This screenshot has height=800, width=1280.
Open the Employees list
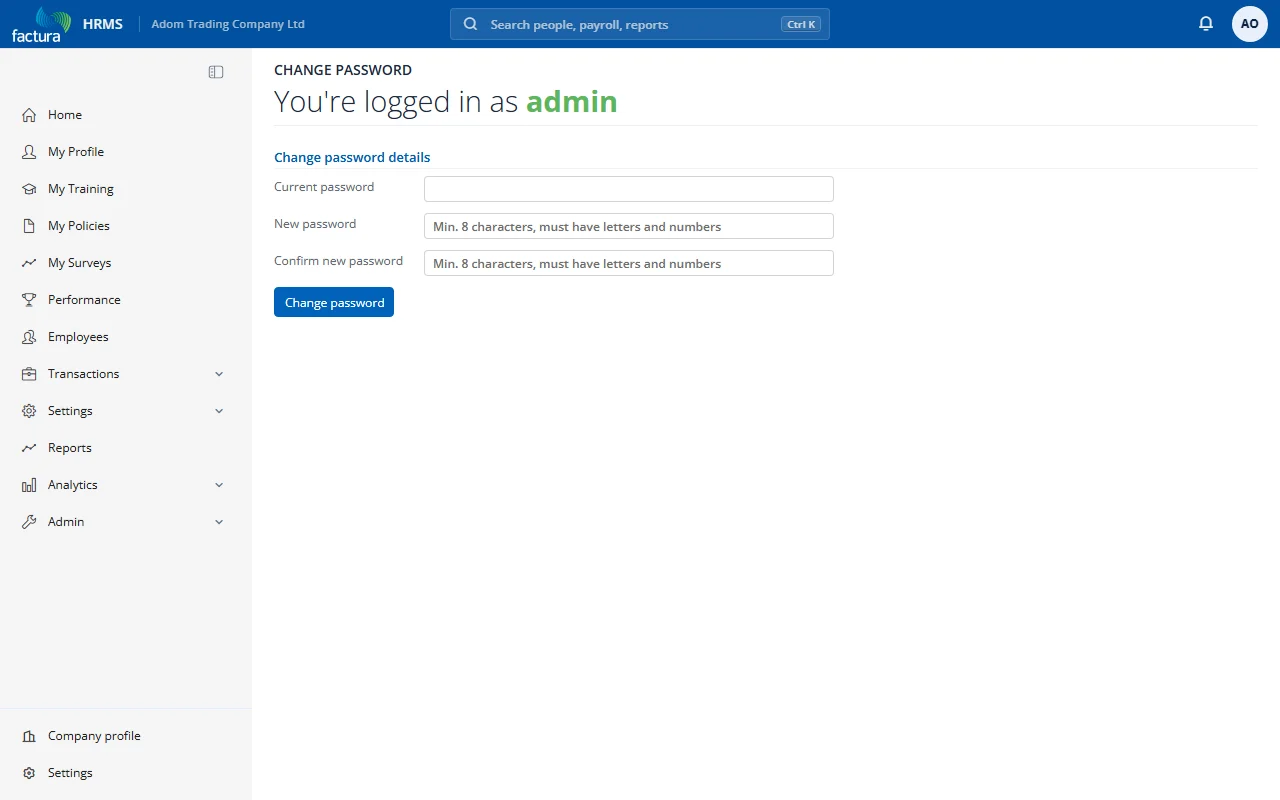click(x=126, y=337)
